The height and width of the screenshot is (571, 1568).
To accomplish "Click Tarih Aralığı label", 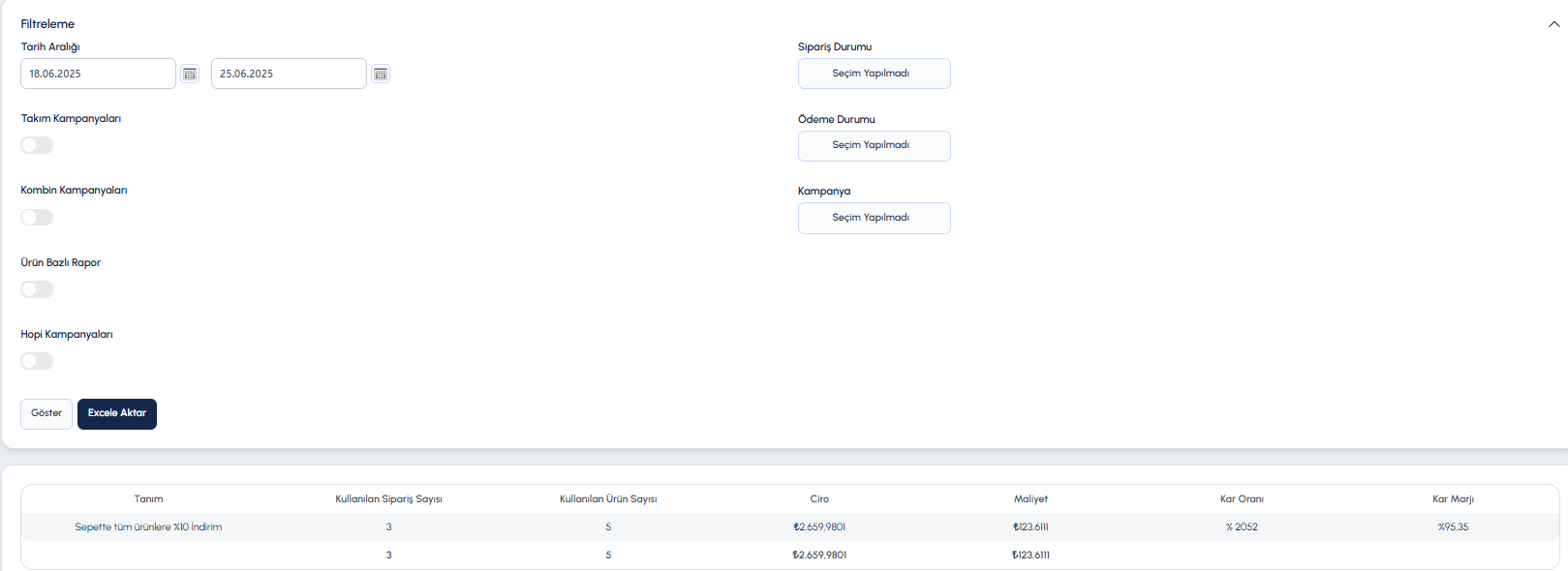I will tap(50, 46).
